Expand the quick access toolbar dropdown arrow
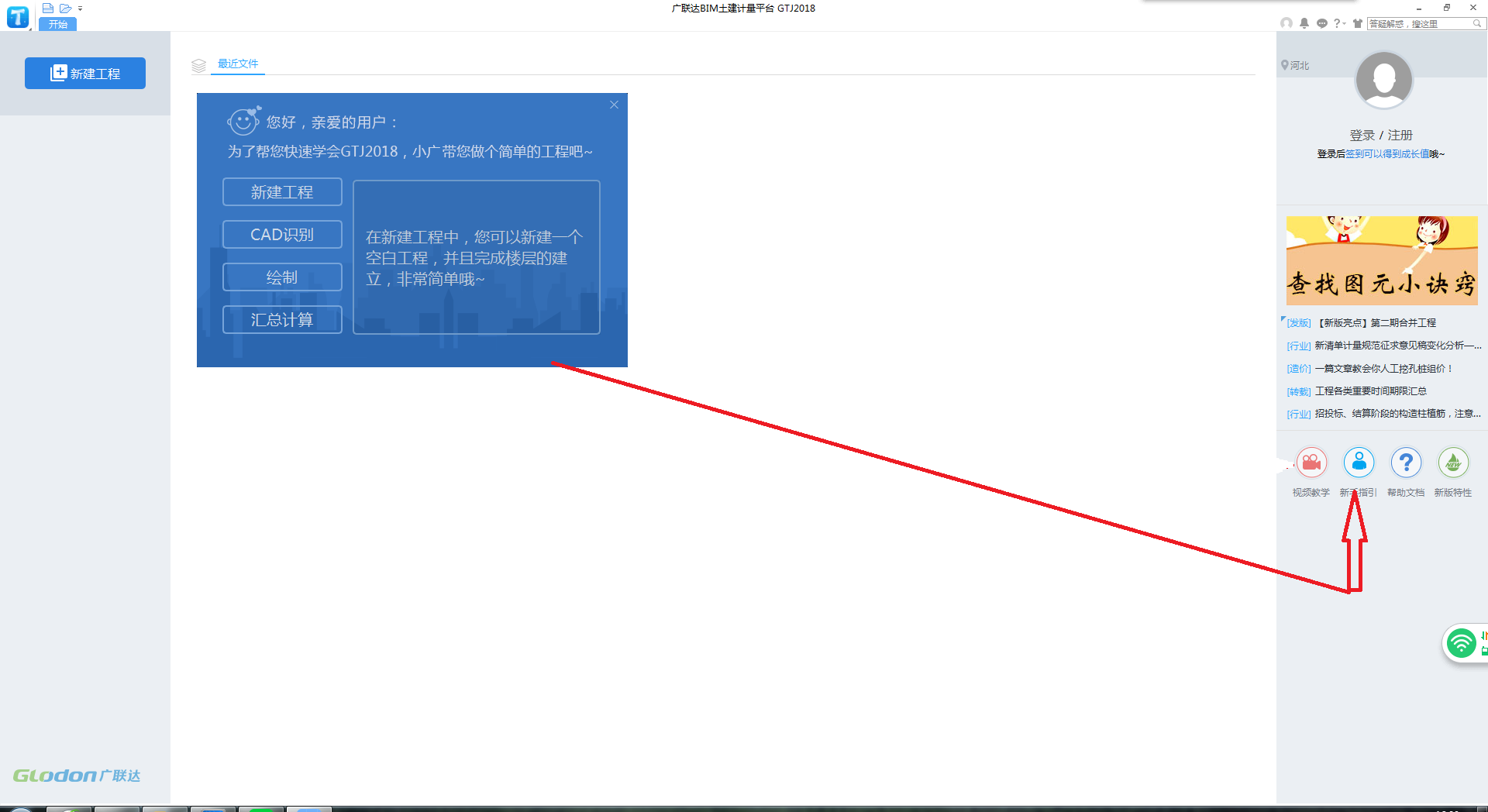1488x812 pixels. [x=80, y=9]
